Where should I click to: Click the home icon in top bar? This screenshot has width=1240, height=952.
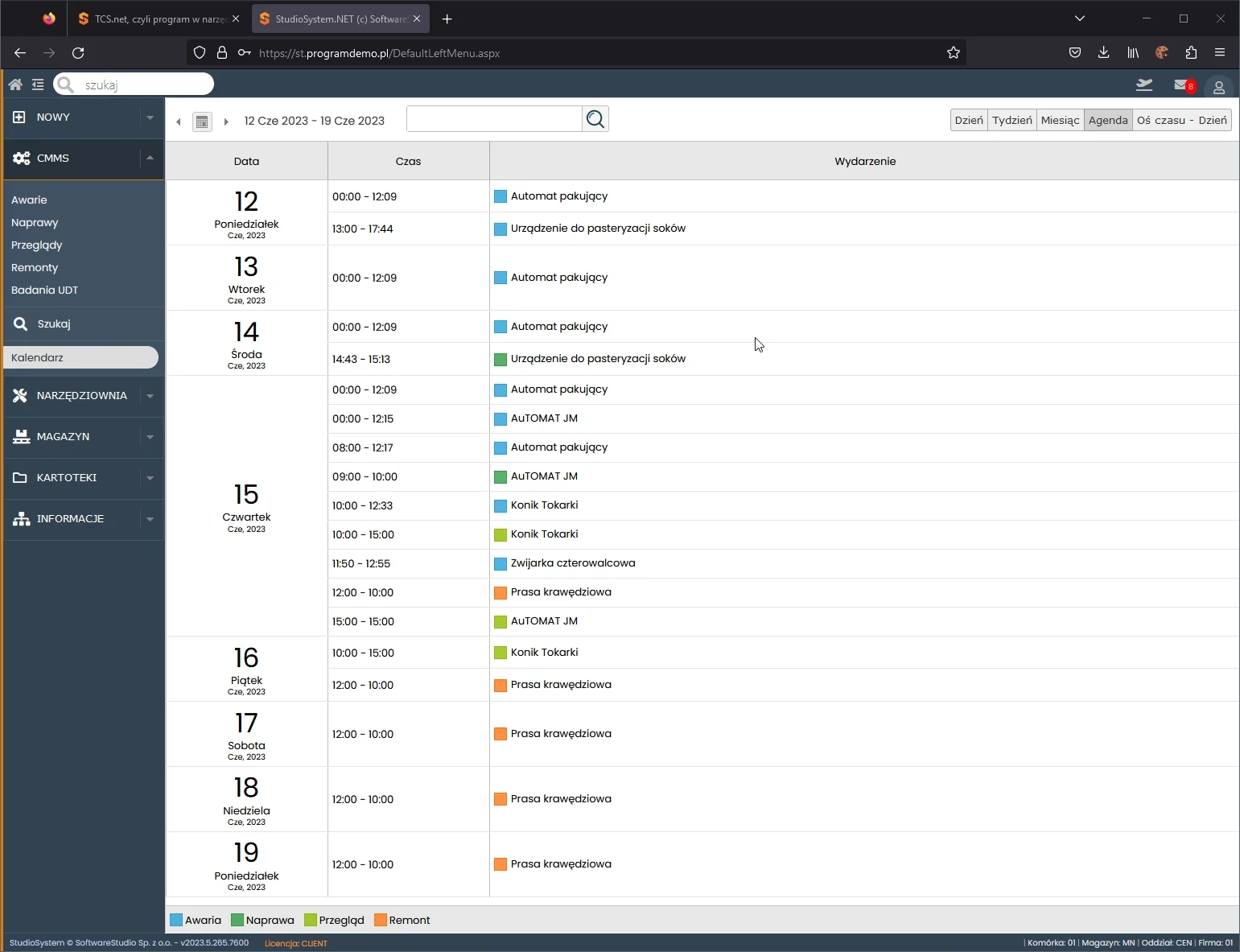pyautogui.click(x=15, y=84)
